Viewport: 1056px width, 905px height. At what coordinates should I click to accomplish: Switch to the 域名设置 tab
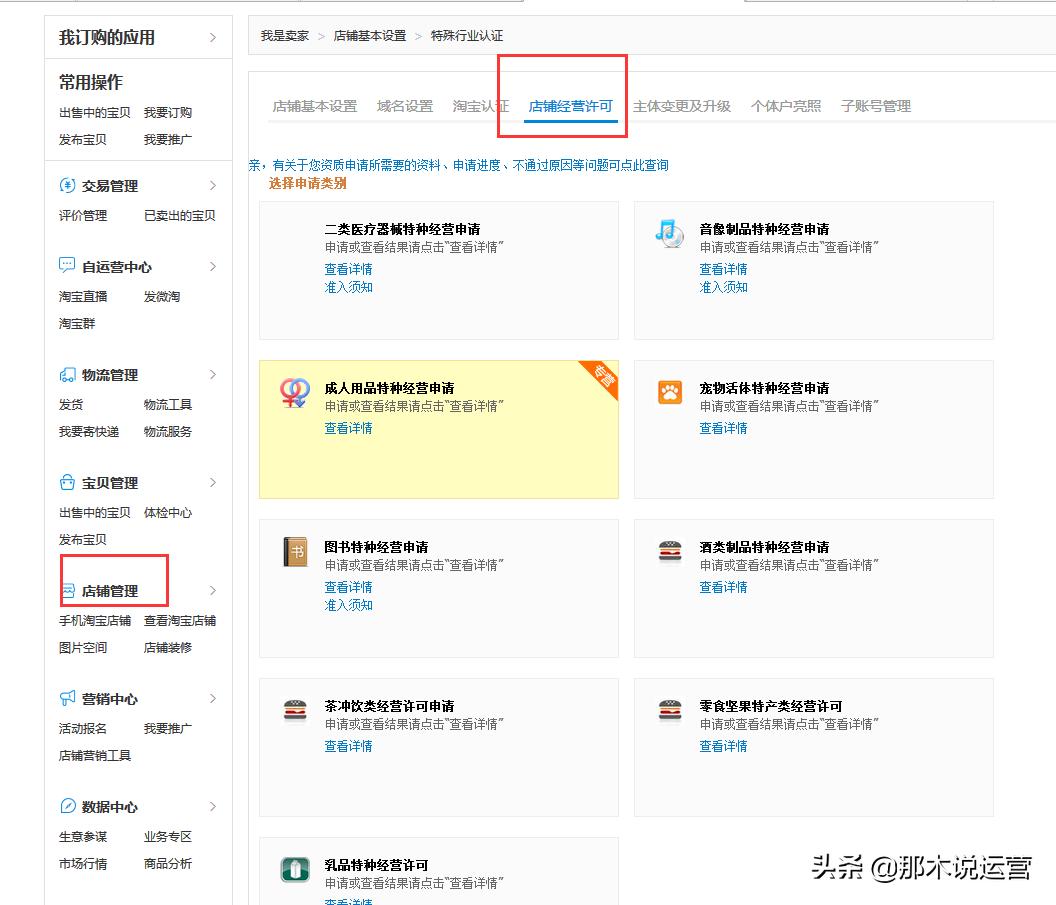coord(404,105)
